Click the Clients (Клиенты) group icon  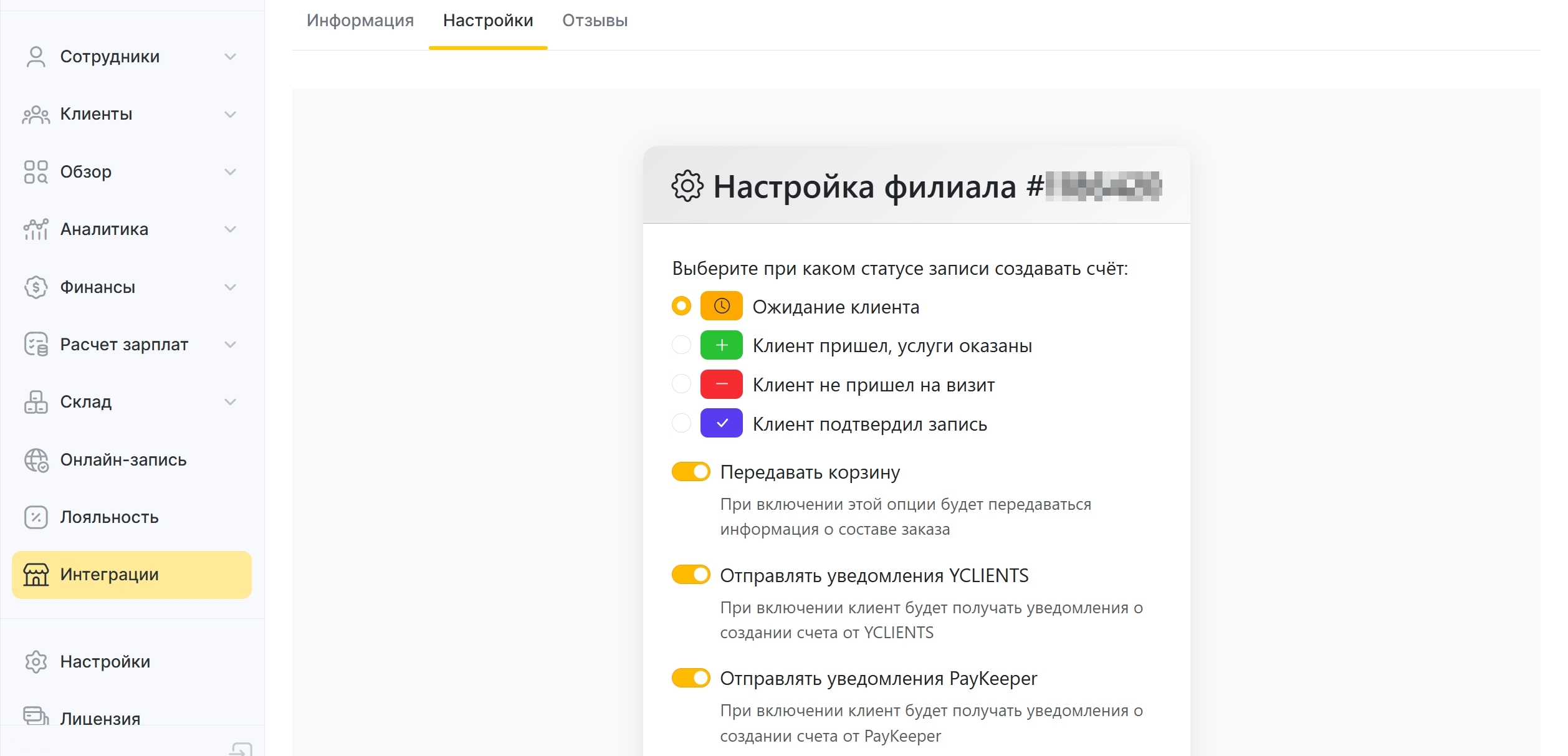[36, 115]
